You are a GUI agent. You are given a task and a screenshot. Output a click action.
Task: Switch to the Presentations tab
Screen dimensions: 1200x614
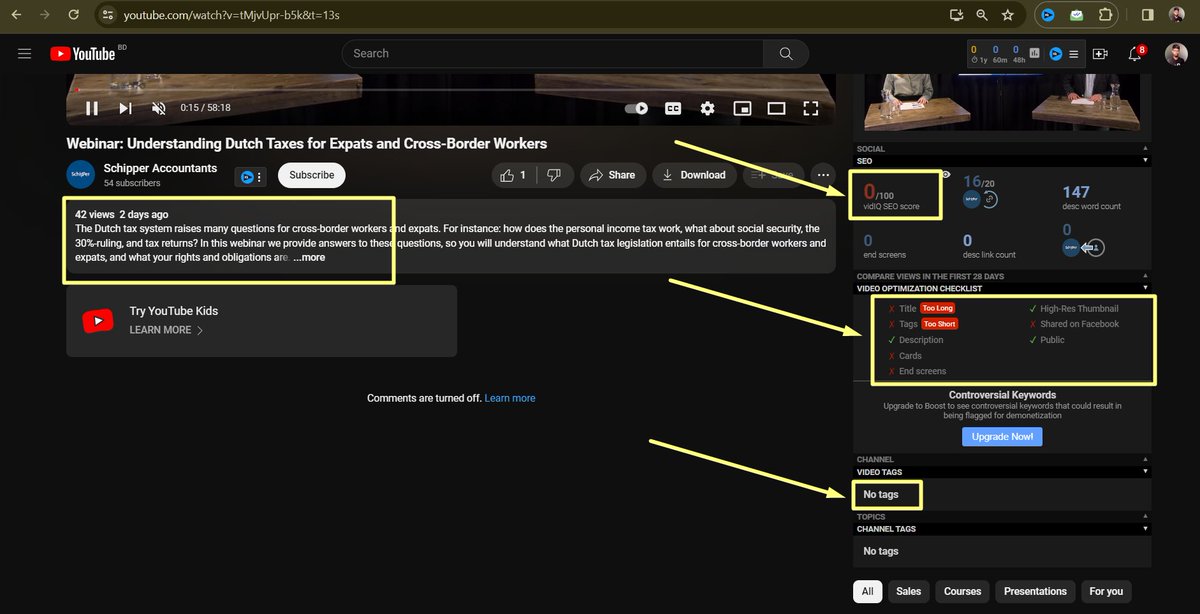(x=1035, y=591)
